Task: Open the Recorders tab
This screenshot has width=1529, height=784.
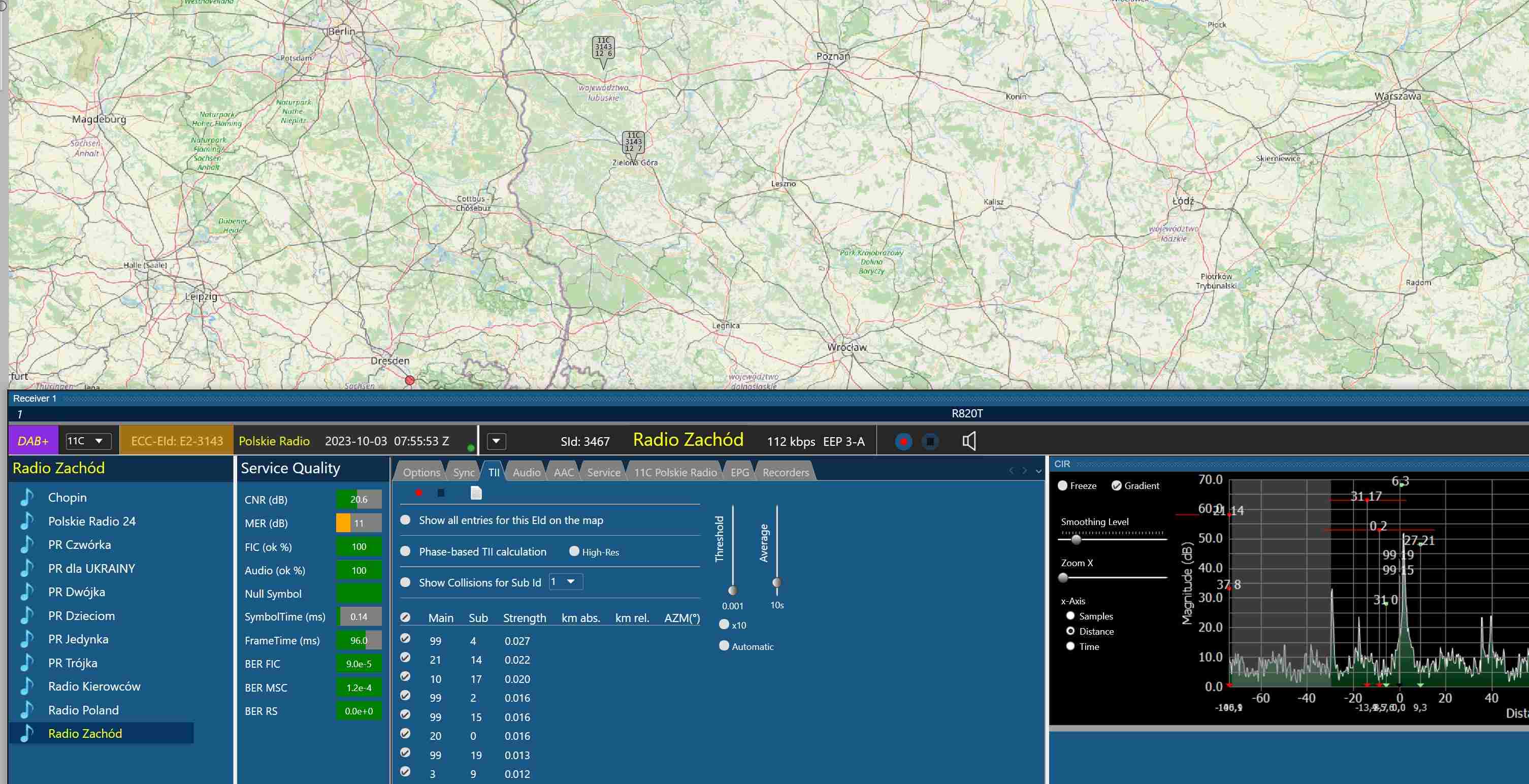Action: (786, 472)
